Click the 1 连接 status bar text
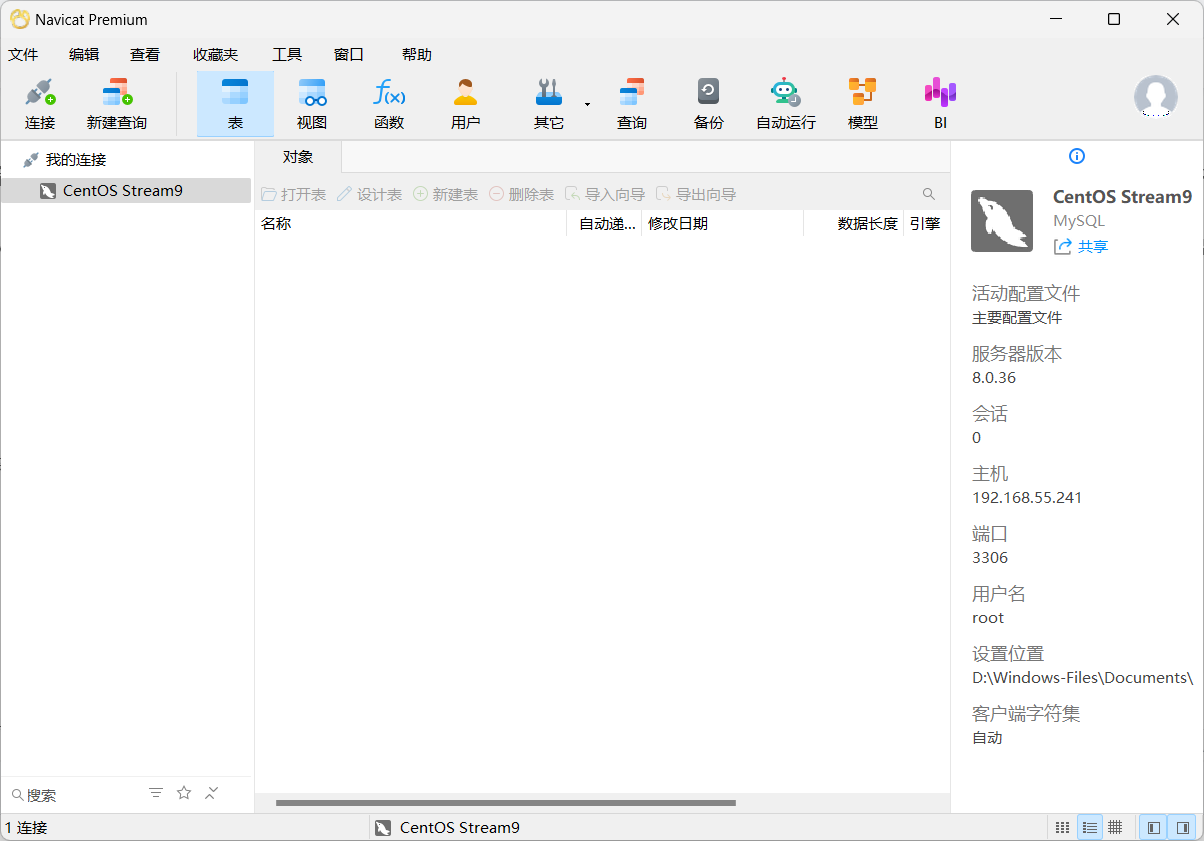Image resolution: width=1204 pixels, height=841 pixels. (27, 828)
